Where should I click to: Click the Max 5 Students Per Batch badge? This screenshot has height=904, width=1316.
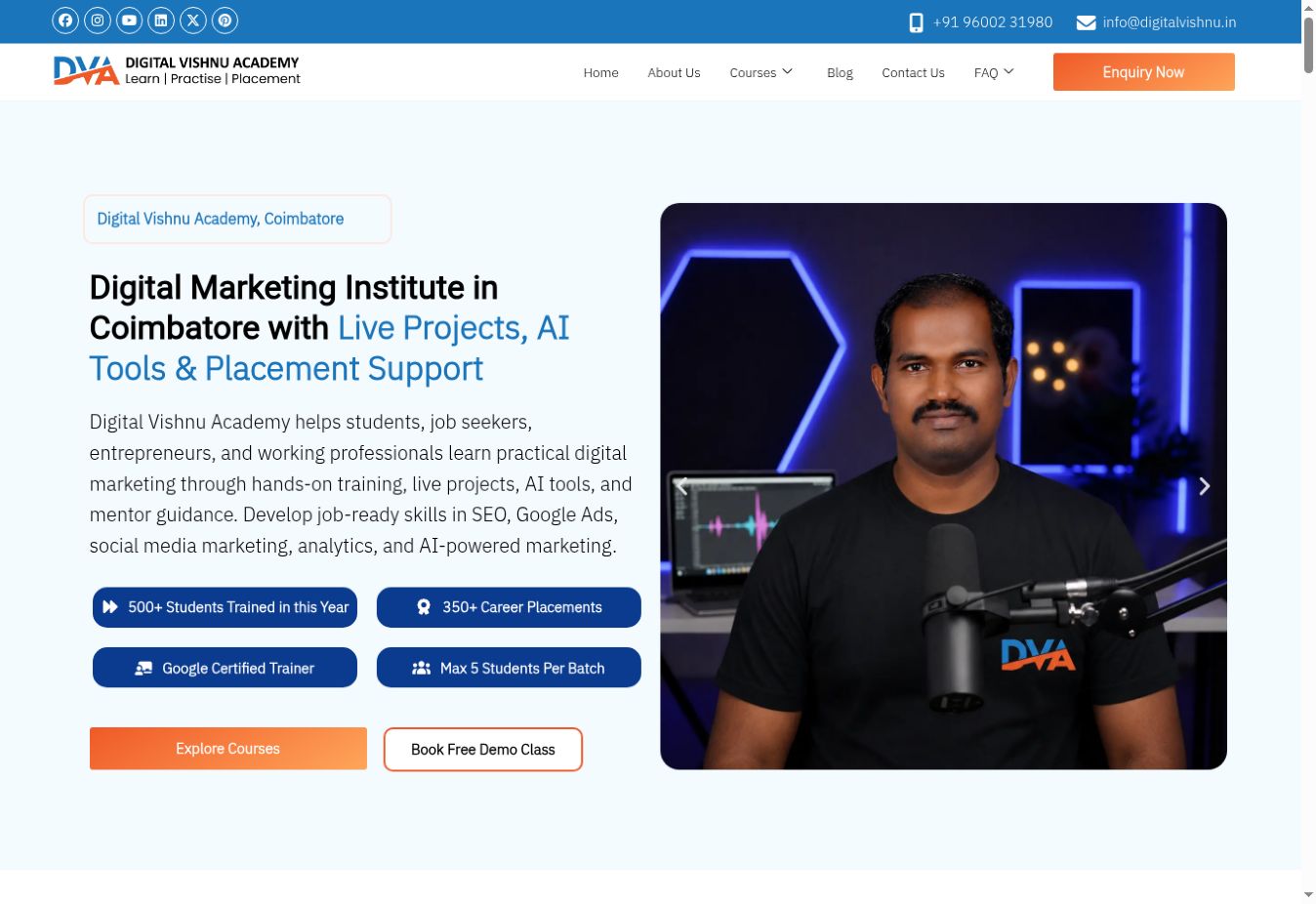click(x=509, y=668)
